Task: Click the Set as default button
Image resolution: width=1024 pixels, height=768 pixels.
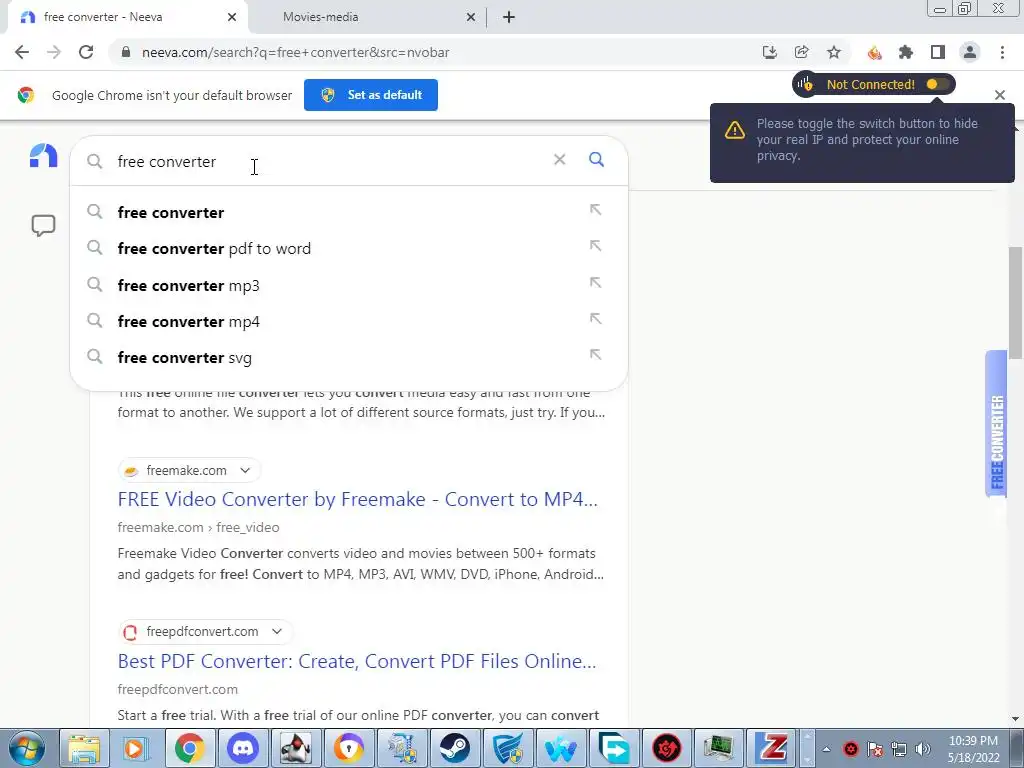Action: tap(371, 95)
